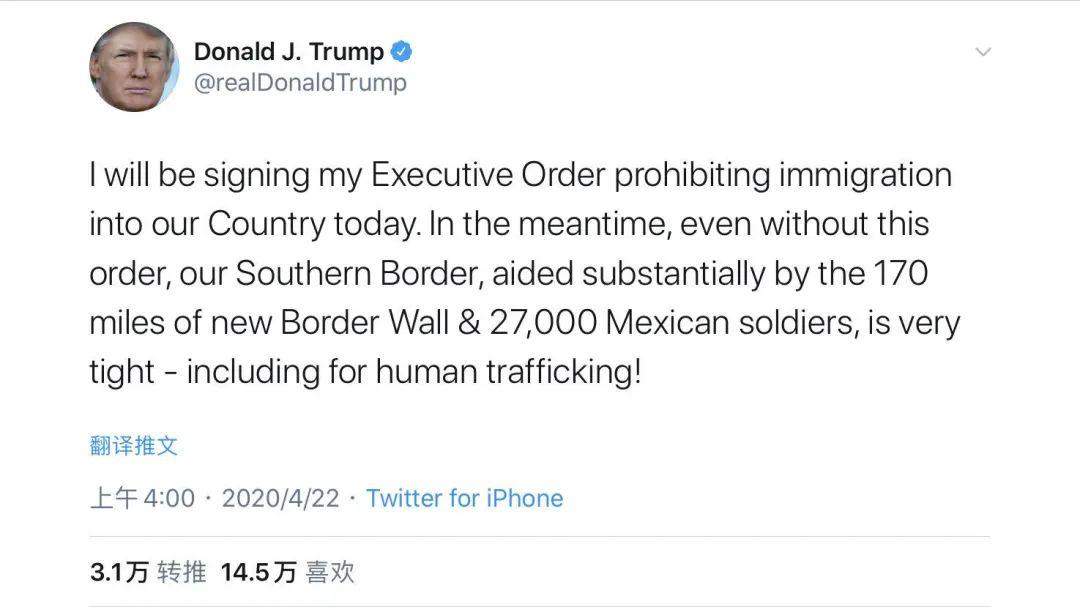This screenshot has width=1080, height=607.
Task: Open the tweet options chevron menu
Action: (x=983, y=52)
